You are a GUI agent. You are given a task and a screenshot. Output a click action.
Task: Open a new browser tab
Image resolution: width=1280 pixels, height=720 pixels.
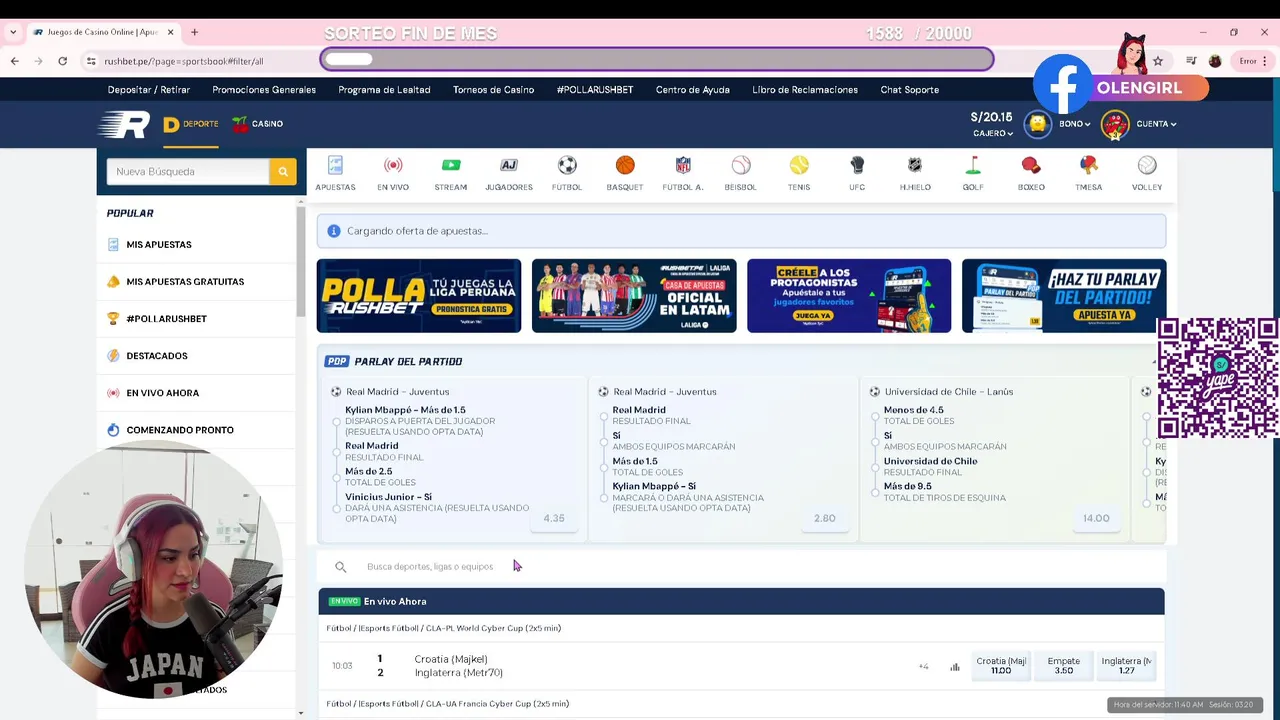coord(194,32)
